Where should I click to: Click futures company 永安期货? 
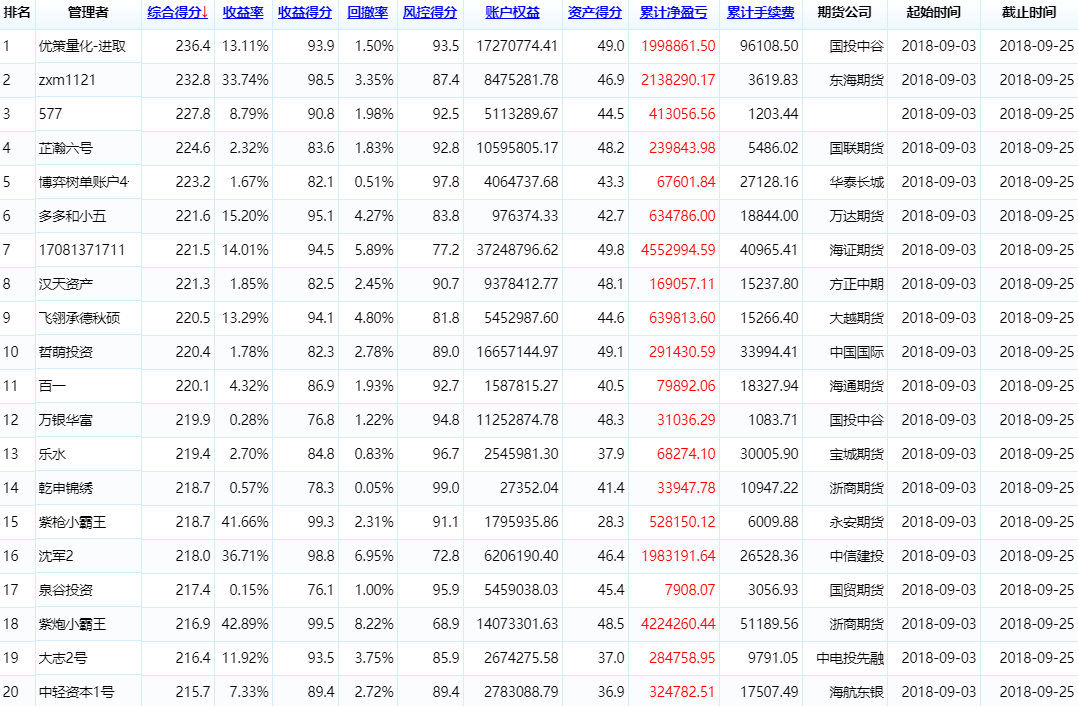tap(856, 522)
